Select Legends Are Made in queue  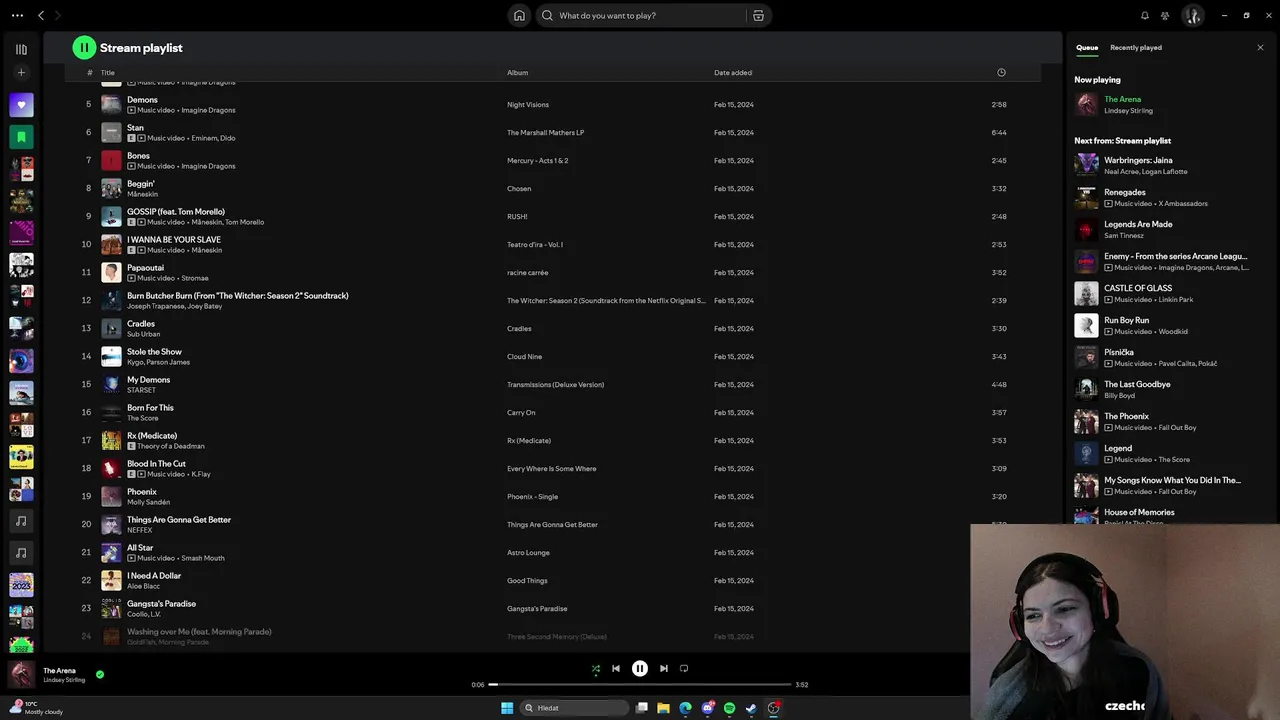(1138, 224)
